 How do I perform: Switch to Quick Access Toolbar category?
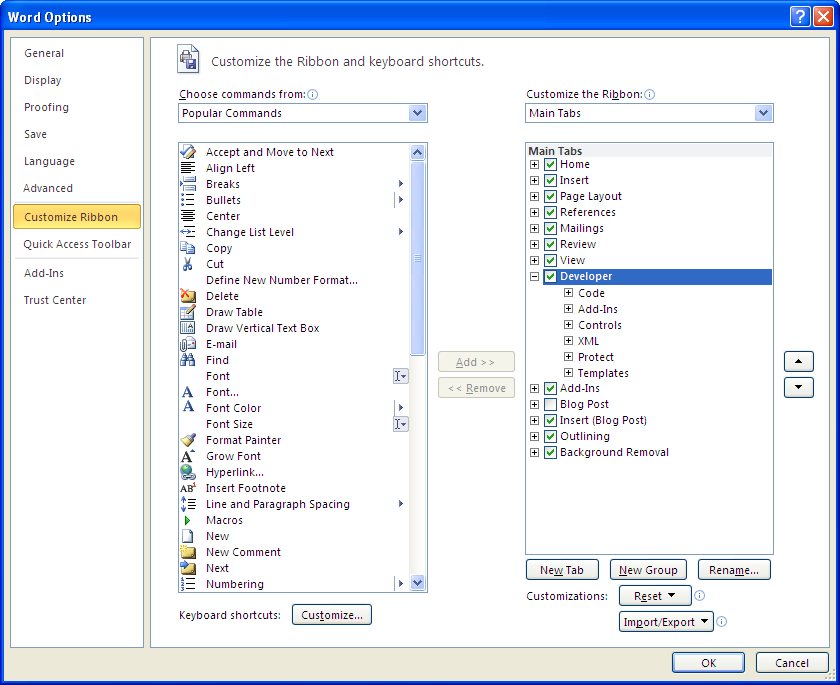point(77,244)
